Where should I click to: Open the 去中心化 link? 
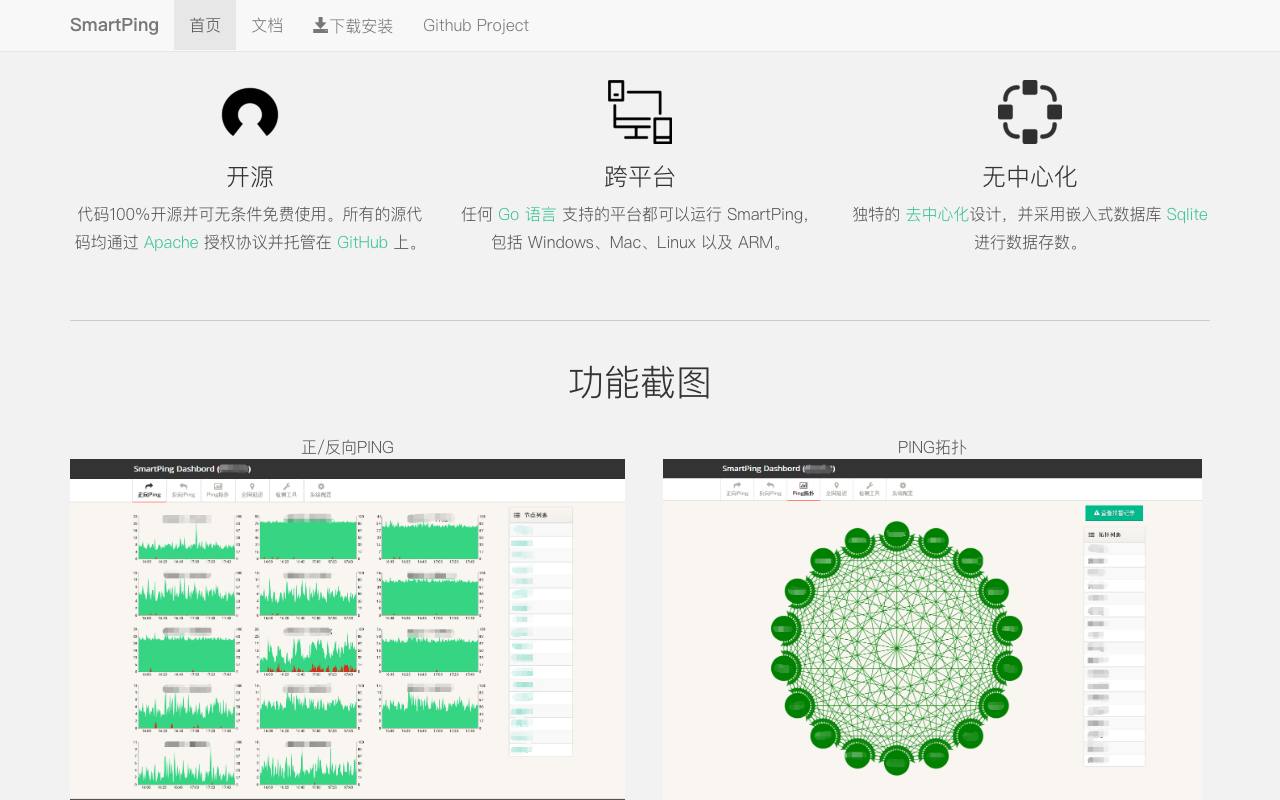(937, 214)
